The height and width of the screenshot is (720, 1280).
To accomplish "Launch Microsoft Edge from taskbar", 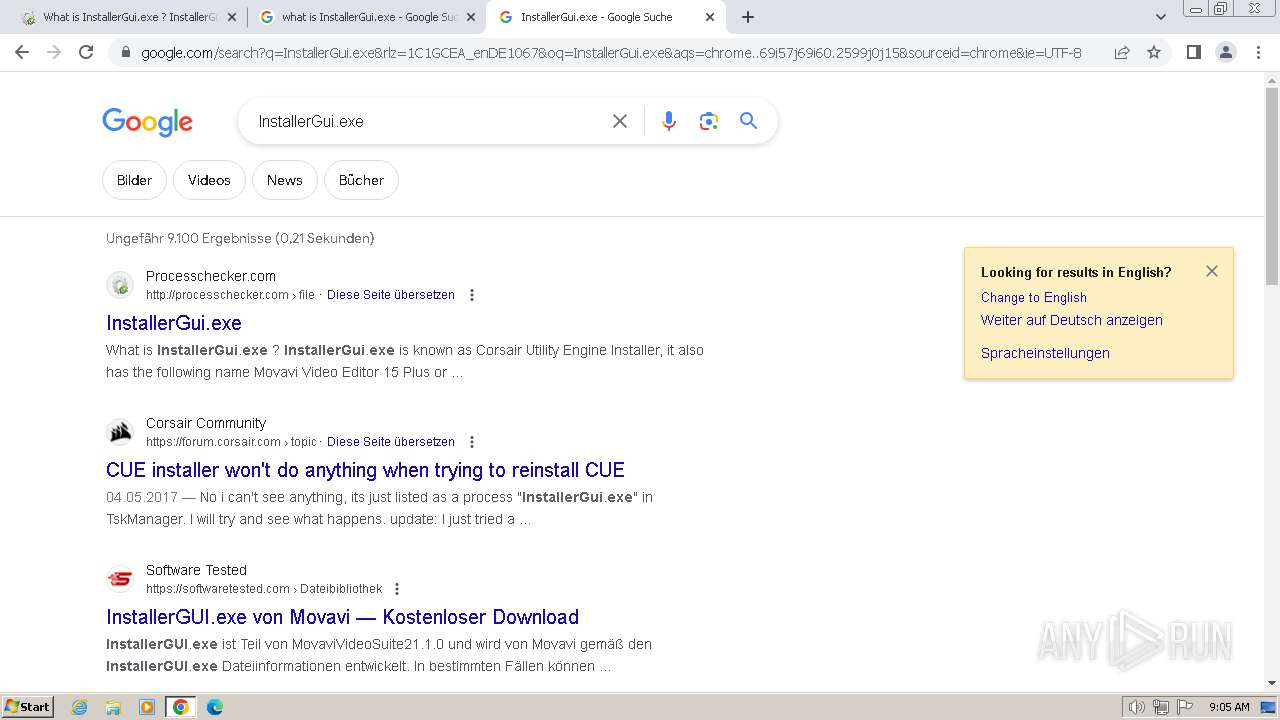I will click(214, 707).
